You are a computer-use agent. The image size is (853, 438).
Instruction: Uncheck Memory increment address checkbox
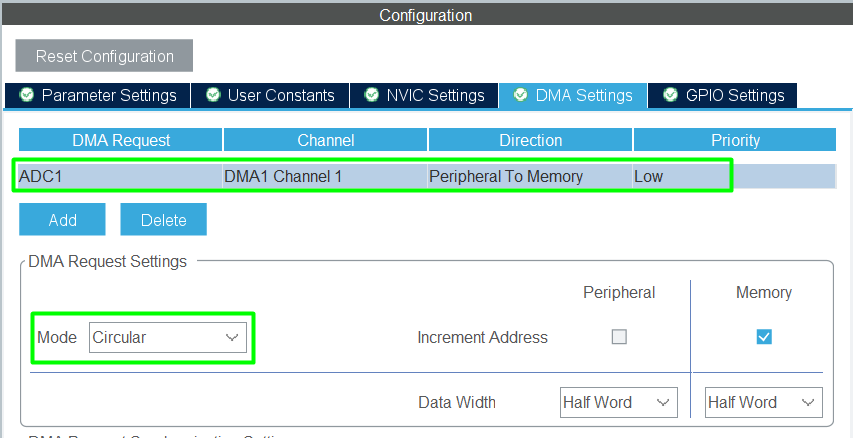(764, 337)
